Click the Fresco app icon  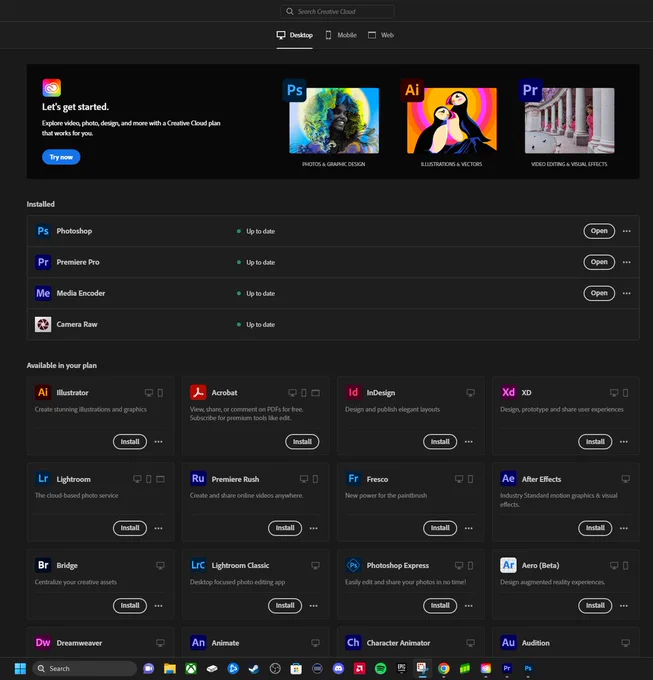click(x=353, y=479)
